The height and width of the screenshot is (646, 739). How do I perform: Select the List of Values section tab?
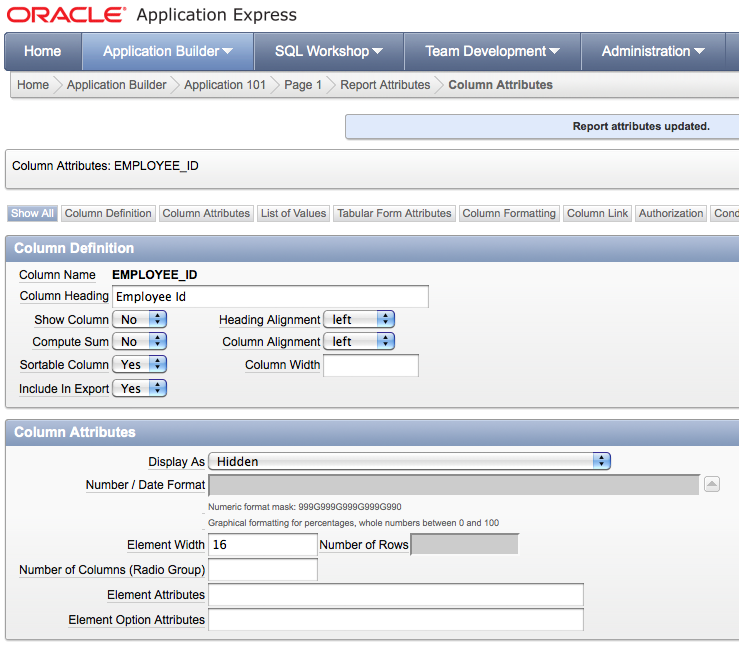click(293, 213)
